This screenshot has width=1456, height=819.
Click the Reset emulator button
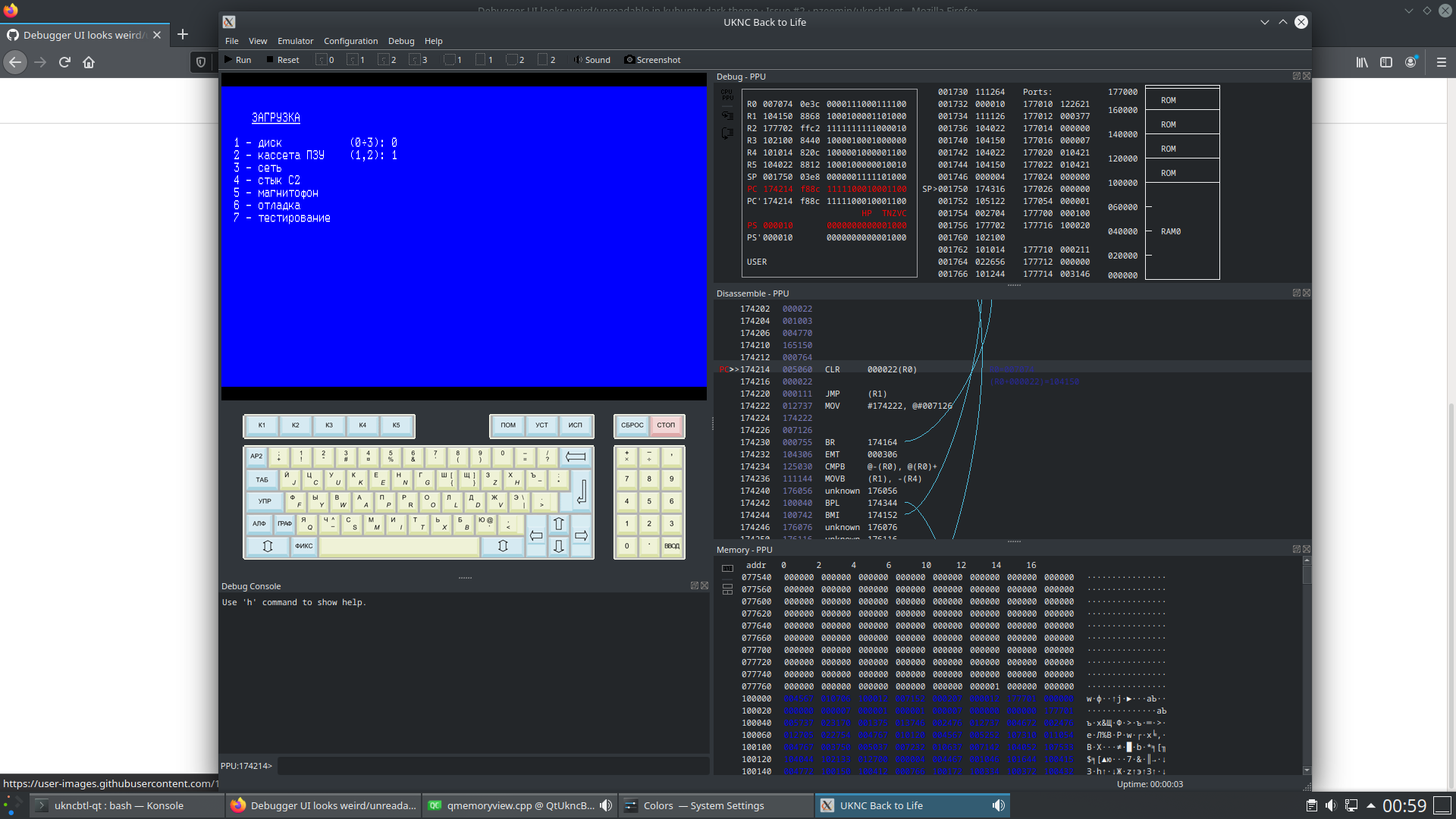(x=282, y=60)
